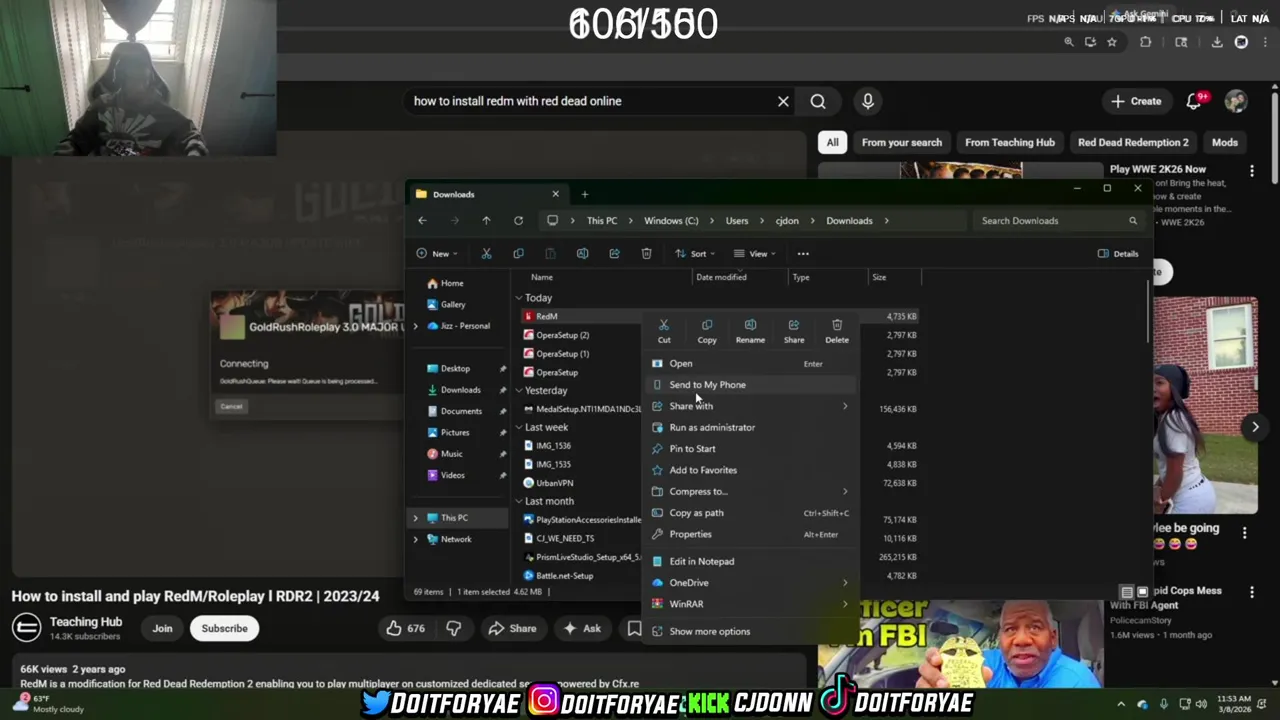The width and height of the screenshot is (1280, 720).
Task: Choose Run as administrator
Action: point(749,428)
